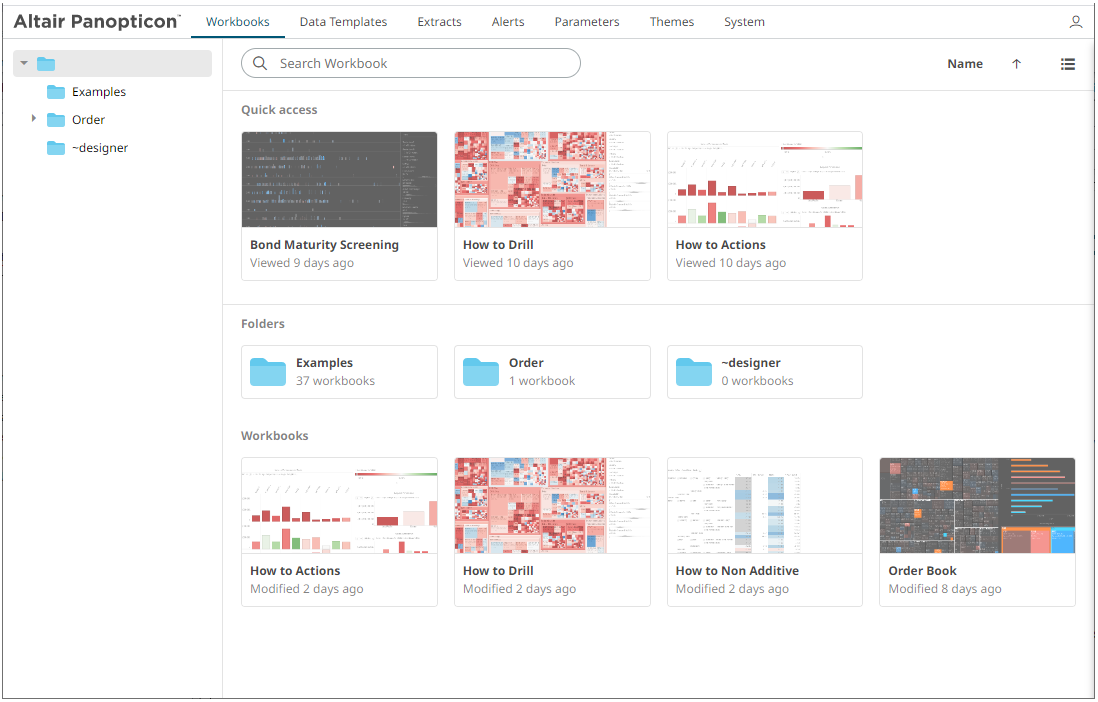Screen dimensions: 1098x702
Task: Expand the Order folder in tree
Action: coord(34,119)
